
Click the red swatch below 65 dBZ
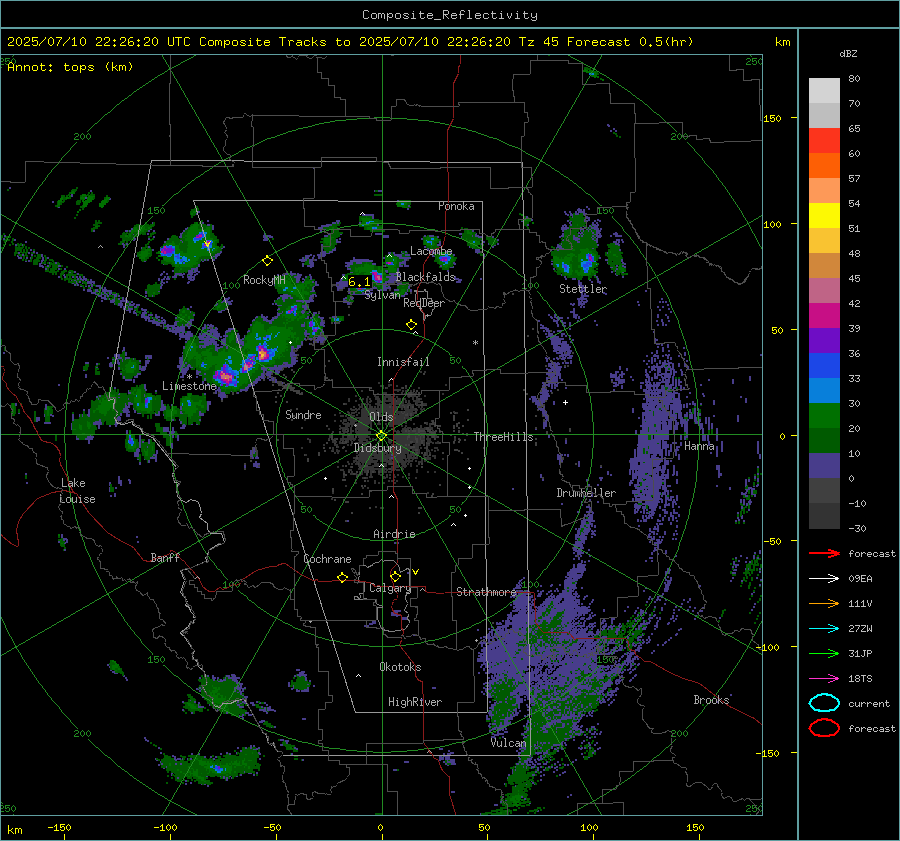pos(824,140)
